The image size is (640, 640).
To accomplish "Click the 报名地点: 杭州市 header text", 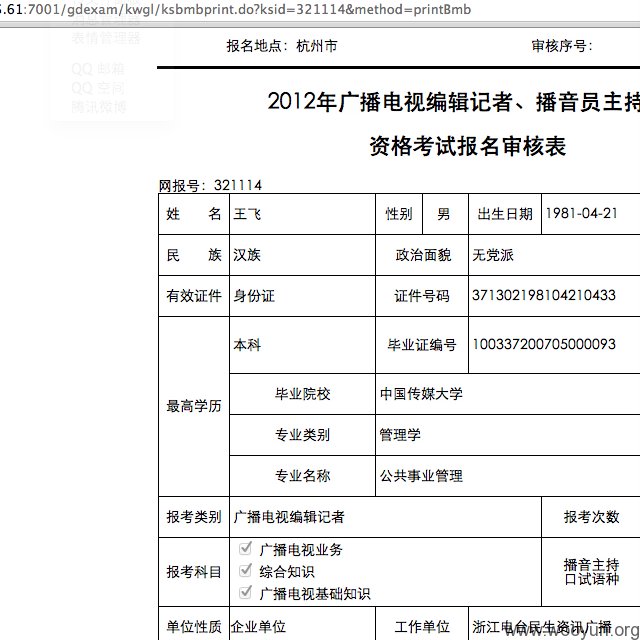I will pos(282,46).
